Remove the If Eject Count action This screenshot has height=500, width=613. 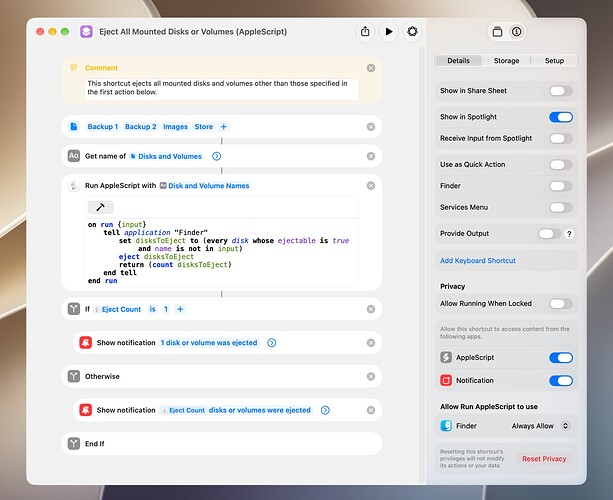click(x=371, y=309)
